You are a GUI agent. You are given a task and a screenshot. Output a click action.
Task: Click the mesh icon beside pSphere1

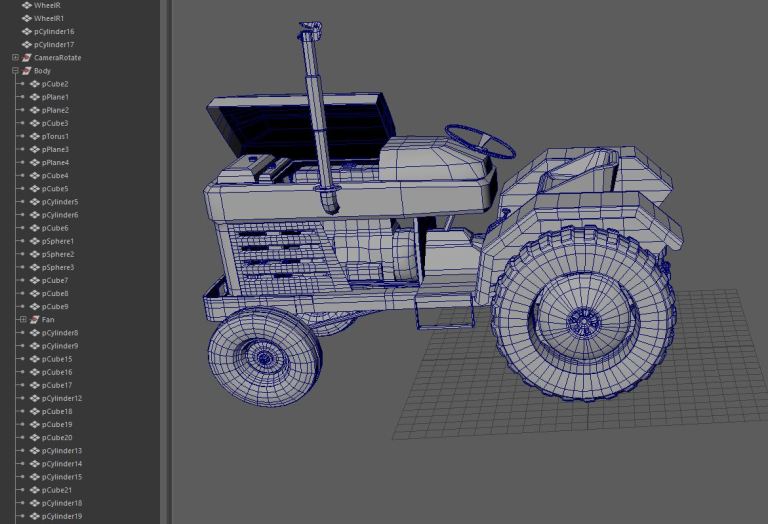[x=35, y=241]
